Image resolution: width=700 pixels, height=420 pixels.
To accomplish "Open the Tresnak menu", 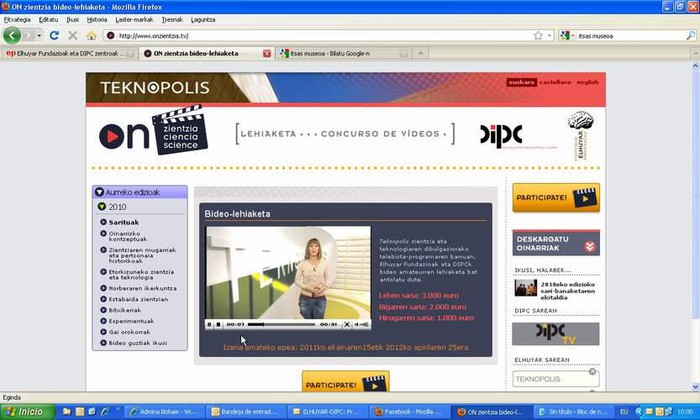I will [172, 20].
